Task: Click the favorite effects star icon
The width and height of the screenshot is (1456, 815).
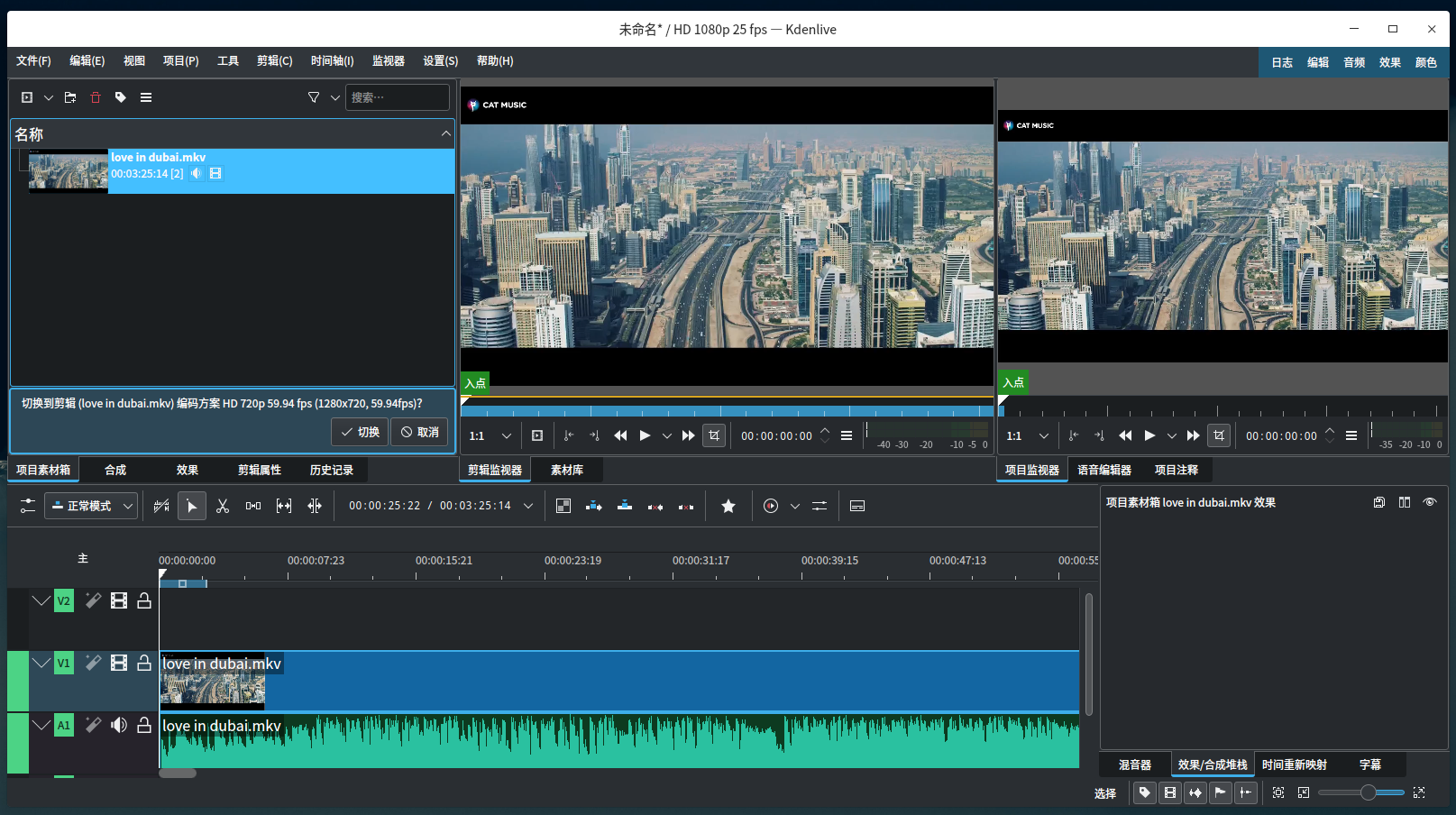Action: pyautogui.click(x=728, y=507)
